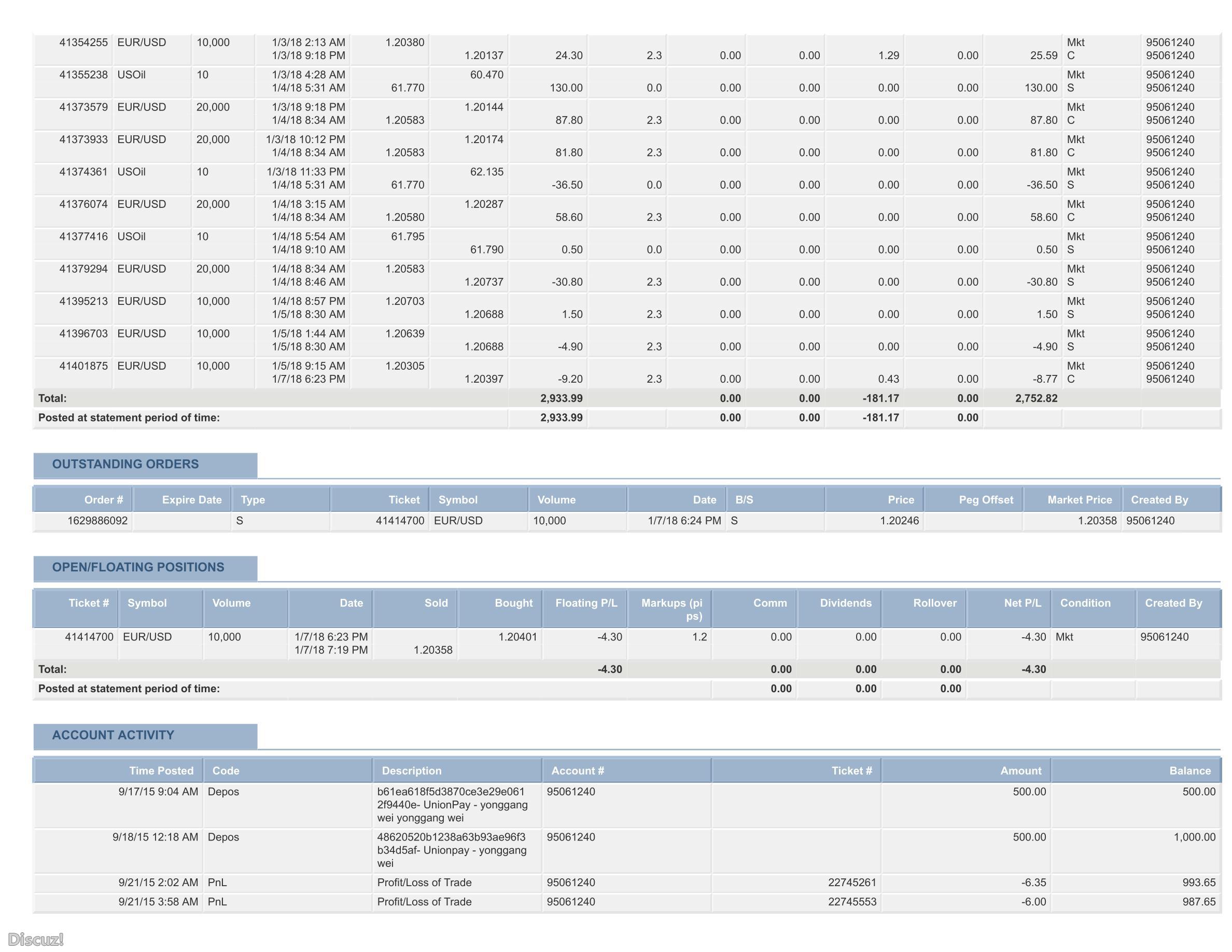Select ticket number 41396703
1232x952 pixels.
point(83,333)
